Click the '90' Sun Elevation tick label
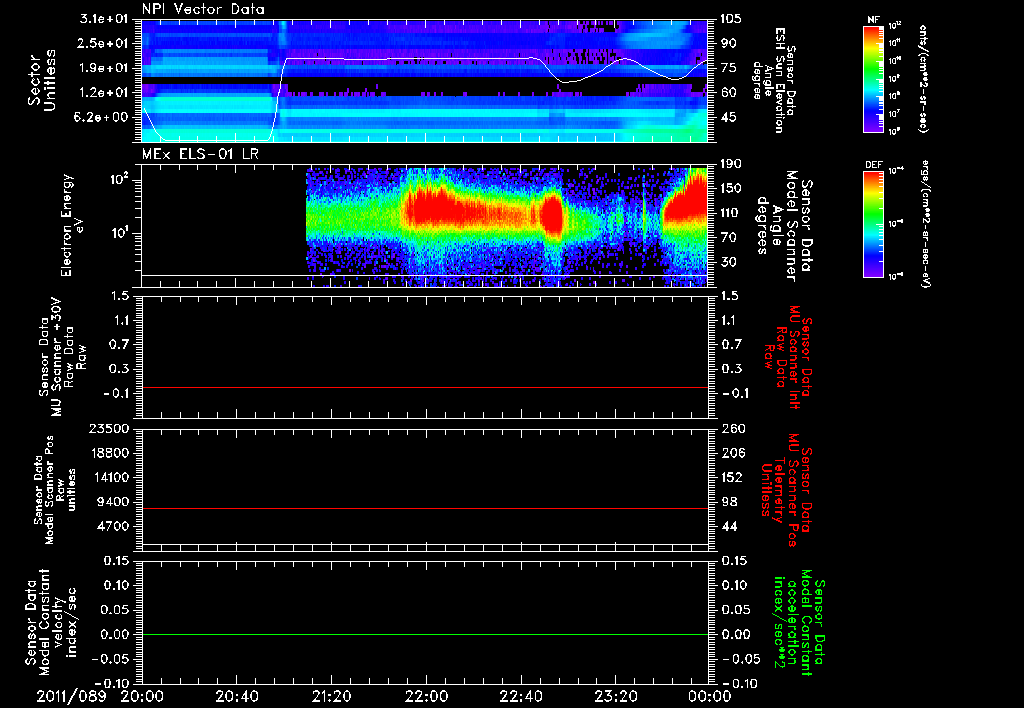The image size is (1024, 708). [728, 43]
